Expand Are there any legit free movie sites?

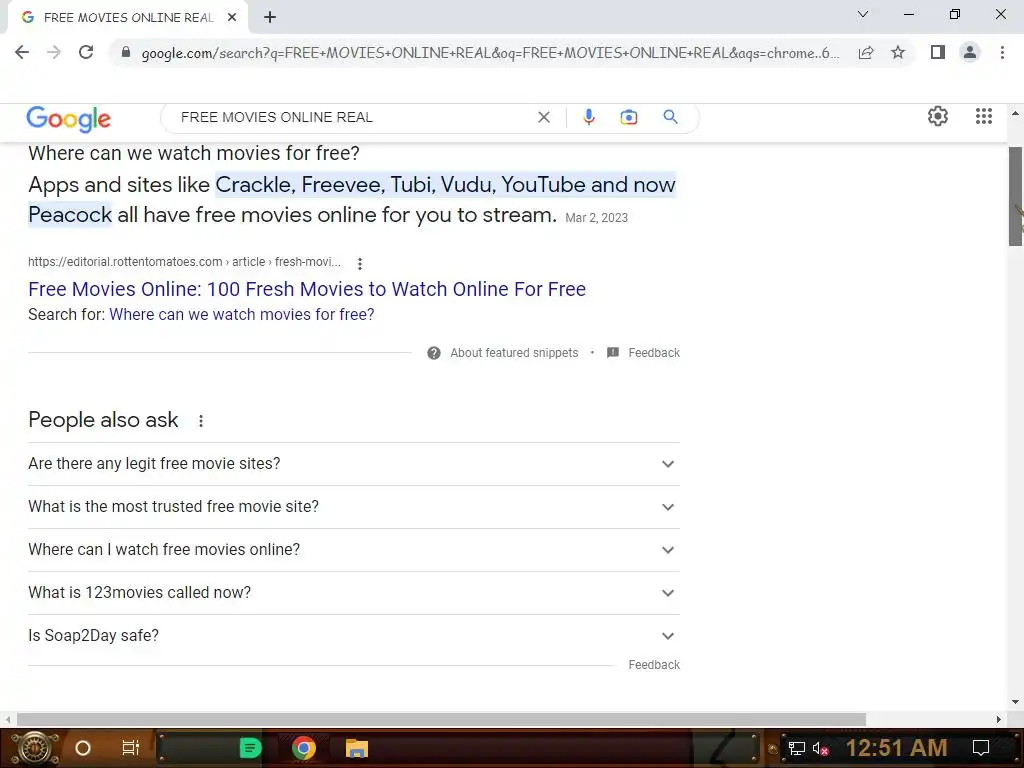[354, 464]
